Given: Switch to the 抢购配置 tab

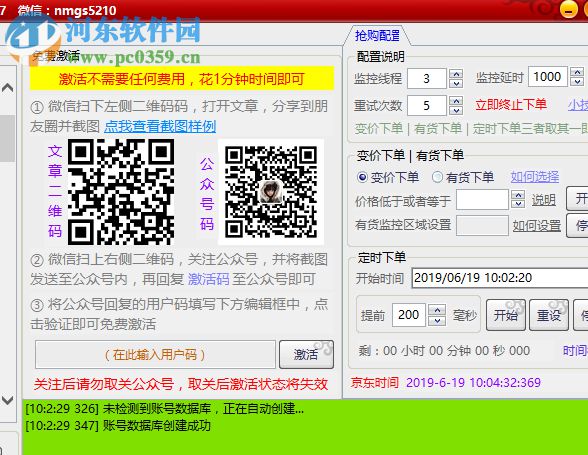Looking at the screenshot, I should (377, 36).
